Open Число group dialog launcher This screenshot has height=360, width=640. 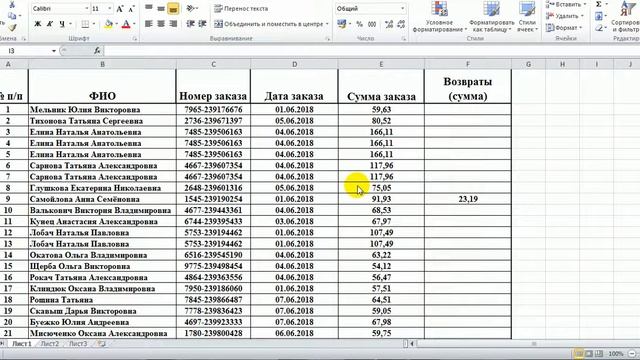pos(404,38)
